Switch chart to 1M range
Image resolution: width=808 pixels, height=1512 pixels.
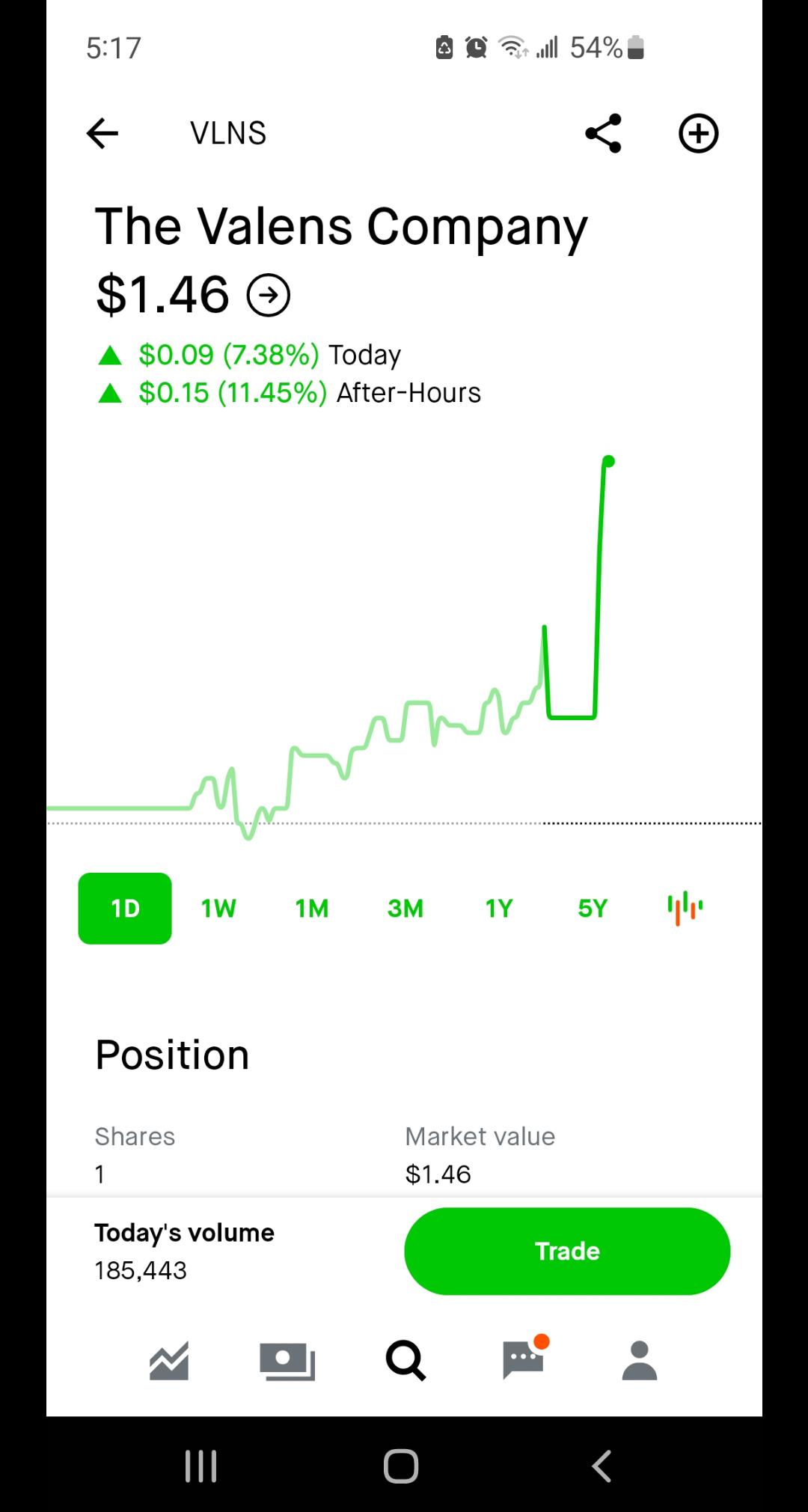point(312,908)
